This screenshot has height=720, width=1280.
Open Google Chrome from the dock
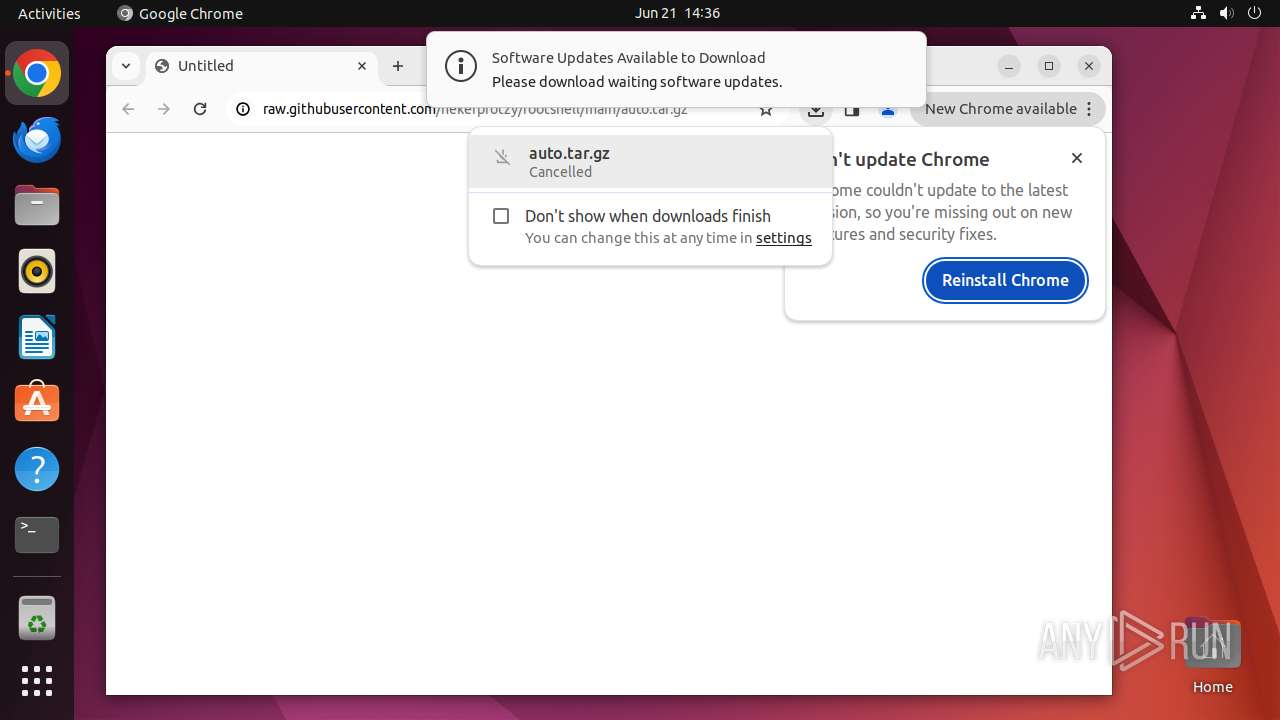[37, 73]
